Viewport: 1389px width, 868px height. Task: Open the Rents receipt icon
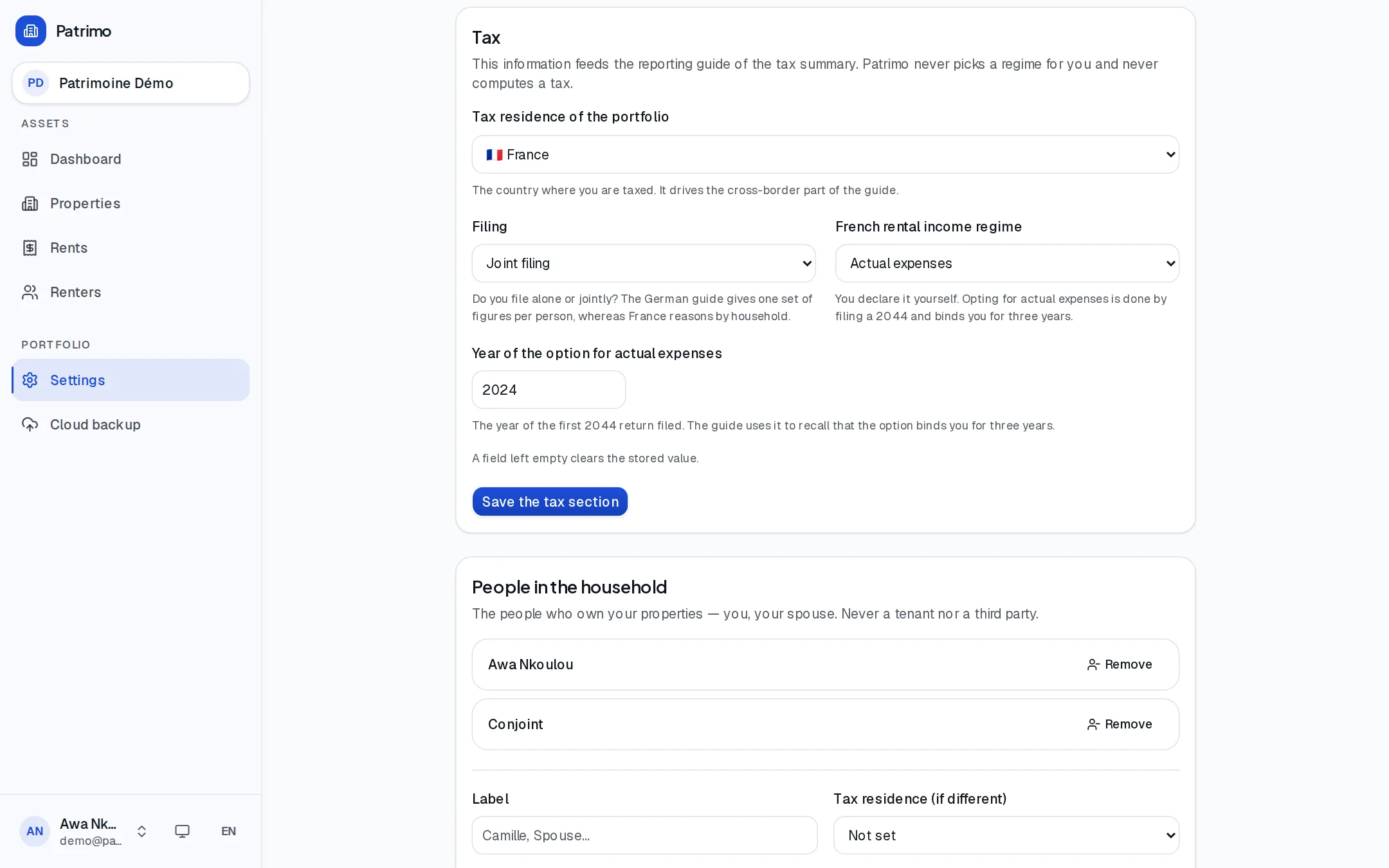point(30,248)
